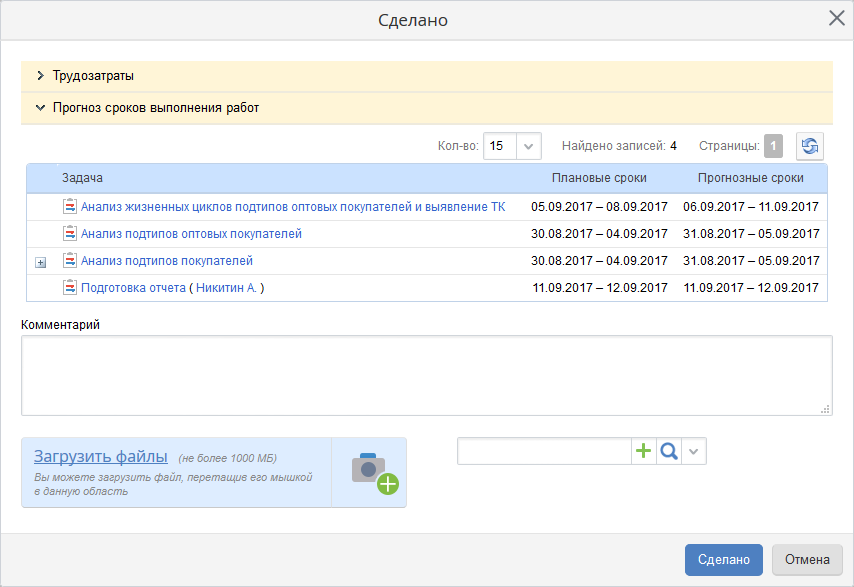Close the Сделано dialog window
The image size is (854, 587).
tap(836, 18)
